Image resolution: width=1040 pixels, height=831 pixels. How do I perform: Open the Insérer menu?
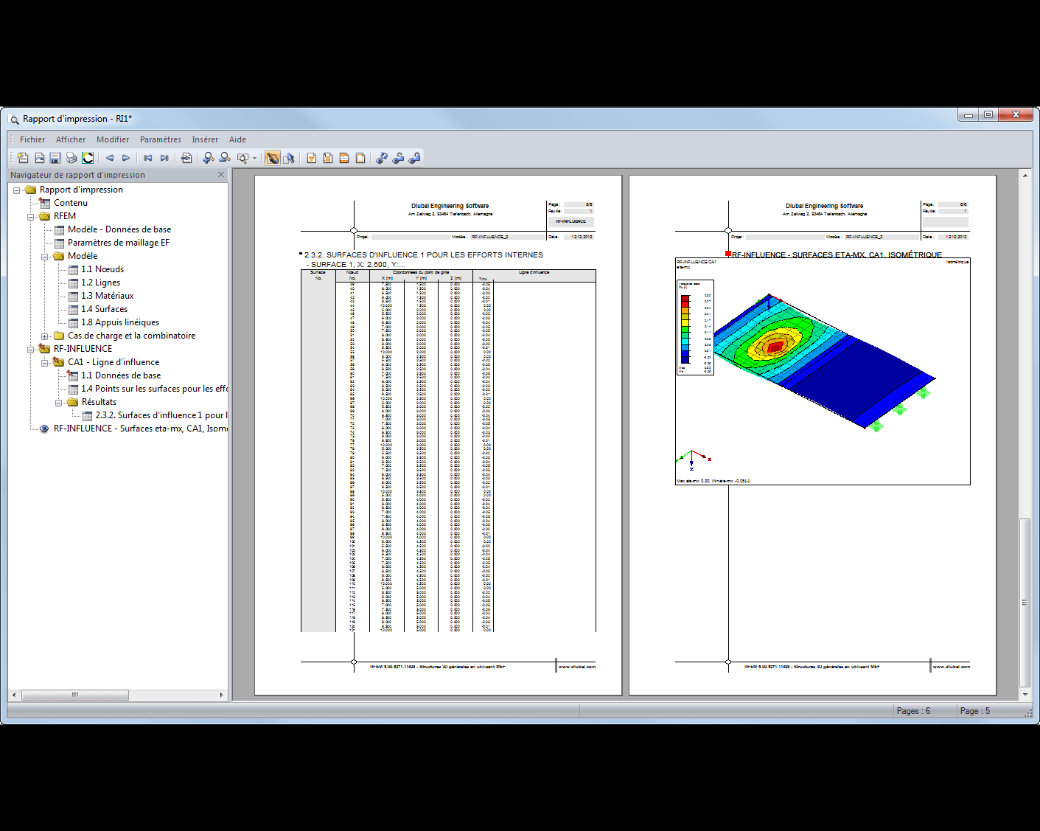(205, 139)
